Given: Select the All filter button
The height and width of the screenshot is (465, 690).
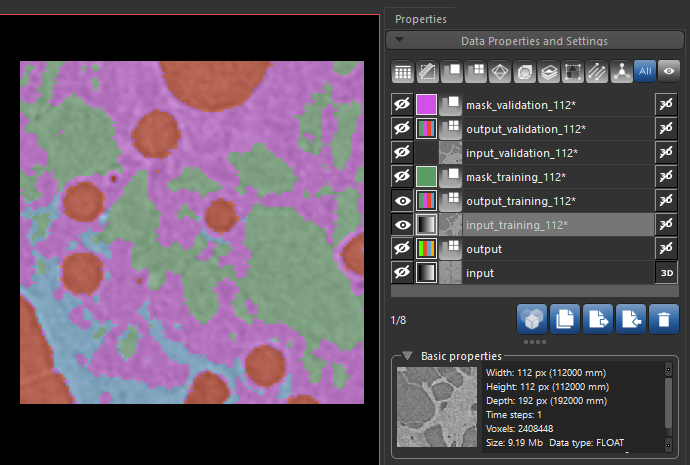Looking at the screenshot, I should (x=644, y=72).
